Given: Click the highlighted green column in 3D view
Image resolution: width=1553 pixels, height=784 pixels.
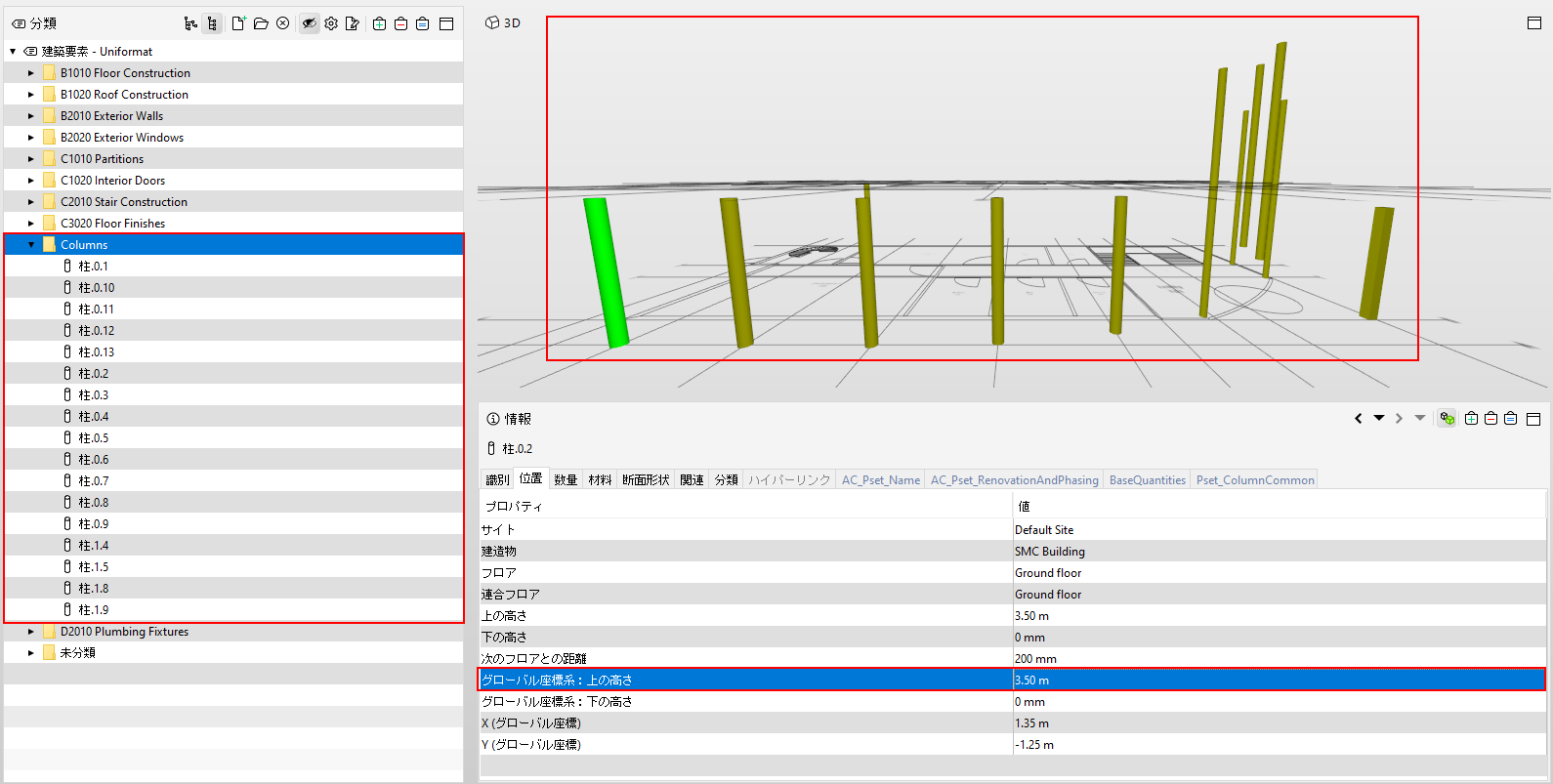Looking at the screenshot, I should [607, 272].
